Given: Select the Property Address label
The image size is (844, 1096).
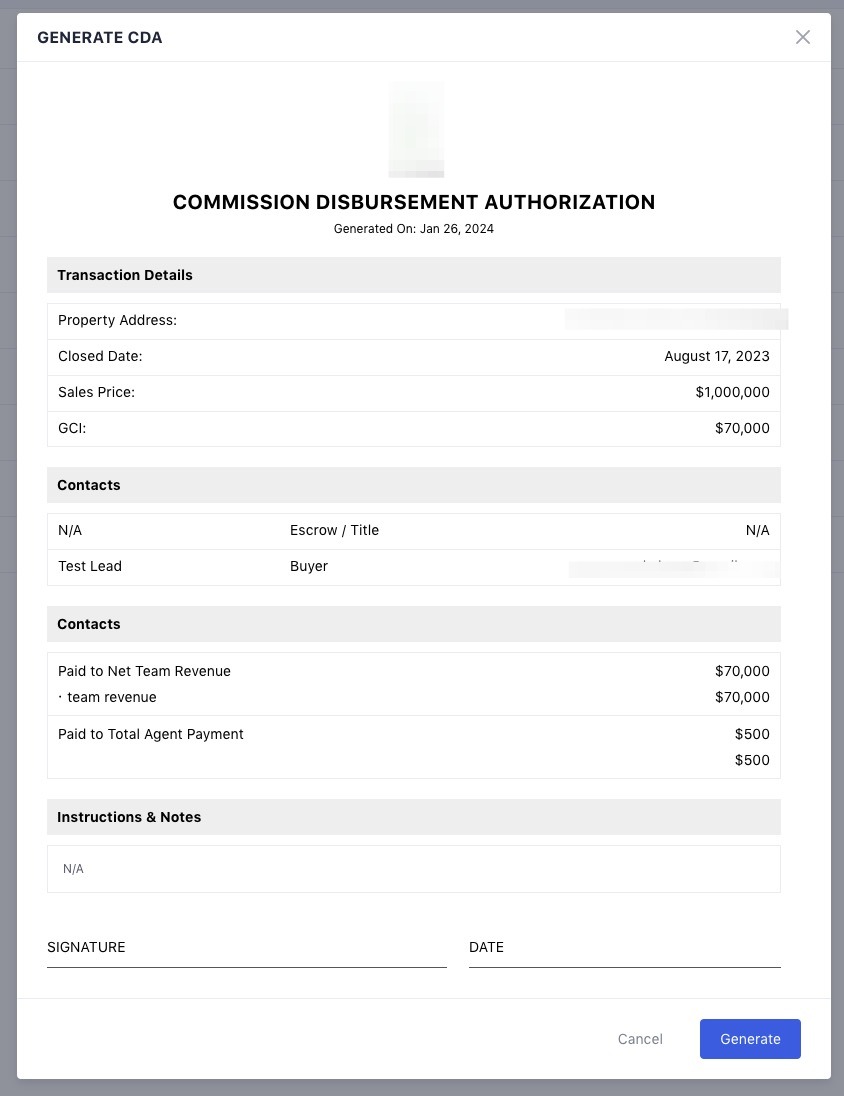Looking at the screenshot, I should pyautogui.click(x=117, y=321).
